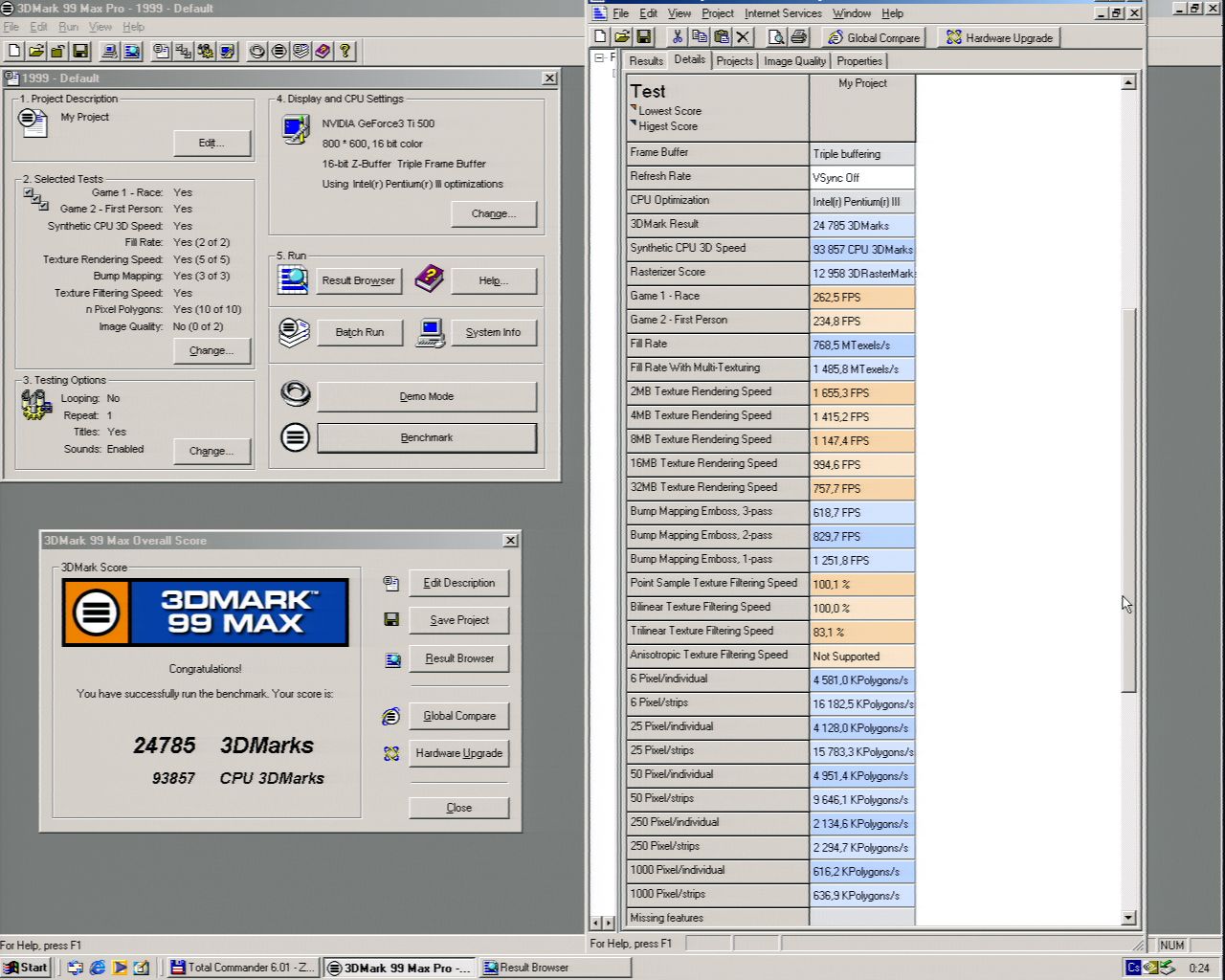Click Selected Tests icon in 3DMark toolbar
The width and height of the screenshot is (1225, 980).
point(184,51)
